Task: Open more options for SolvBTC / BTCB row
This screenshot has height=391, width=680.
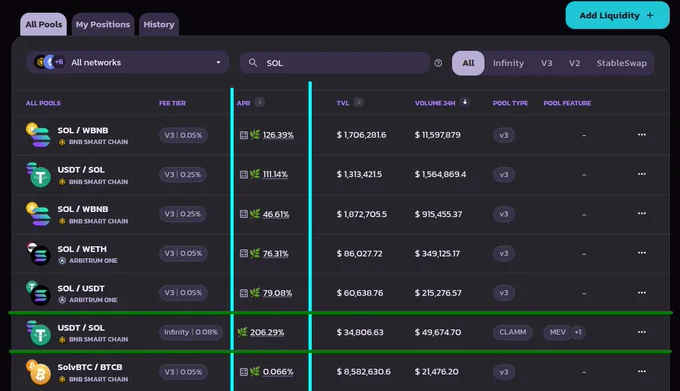Action: 642,372
